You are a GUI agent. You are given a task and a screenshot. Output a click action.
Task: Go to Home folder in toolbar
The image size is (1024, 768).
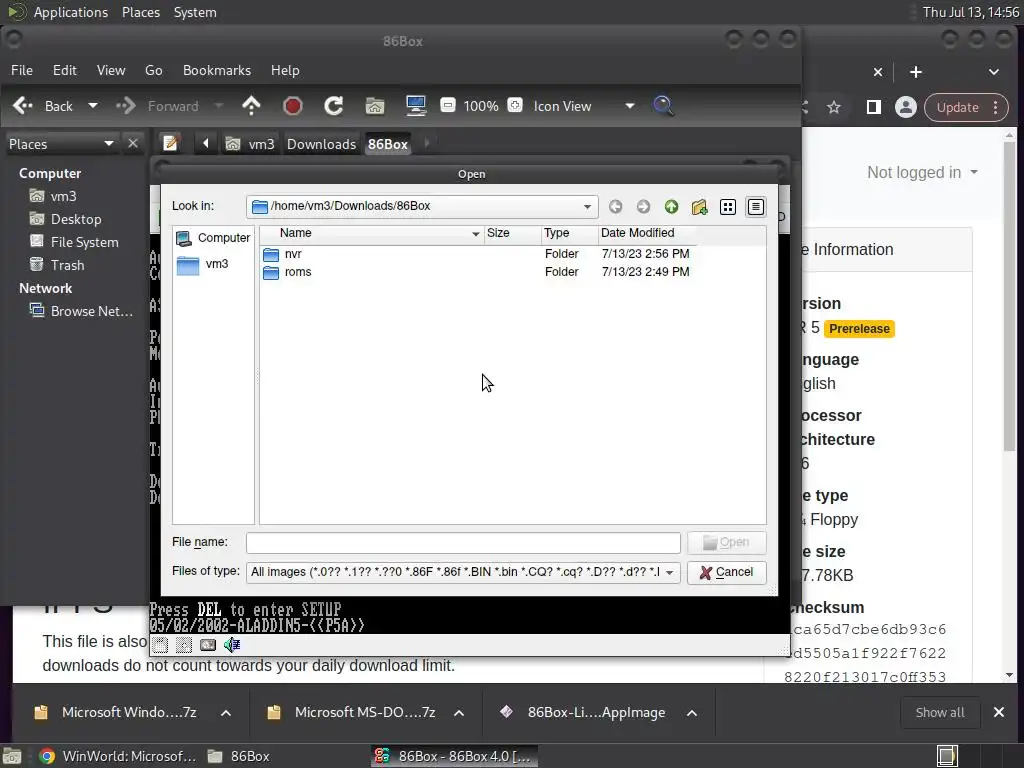coord(375,106)
